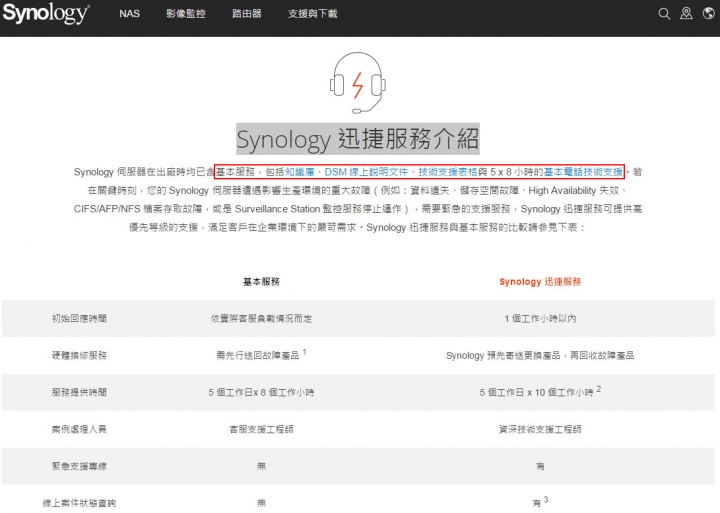720x513 pixels.
Task: Open the search icon in header
Action: (x=664, y=14)
